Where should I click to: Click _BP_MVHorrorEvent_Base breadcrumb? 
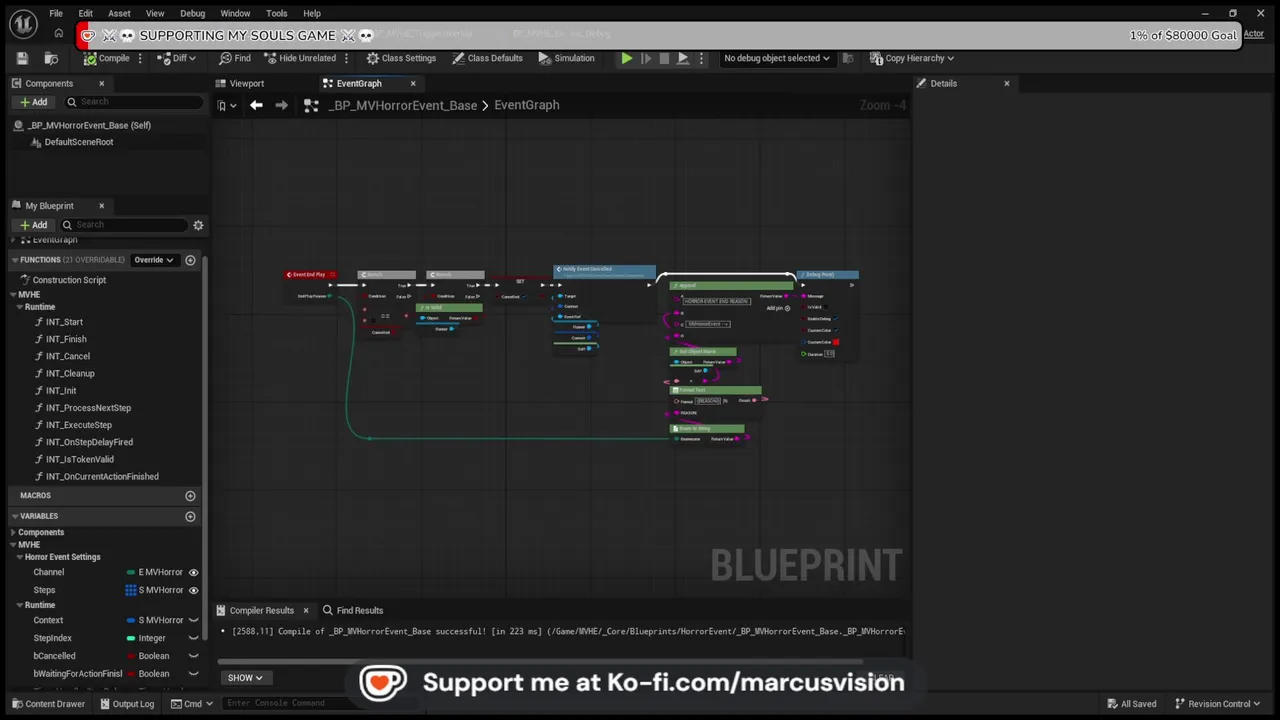pos(403,105)
